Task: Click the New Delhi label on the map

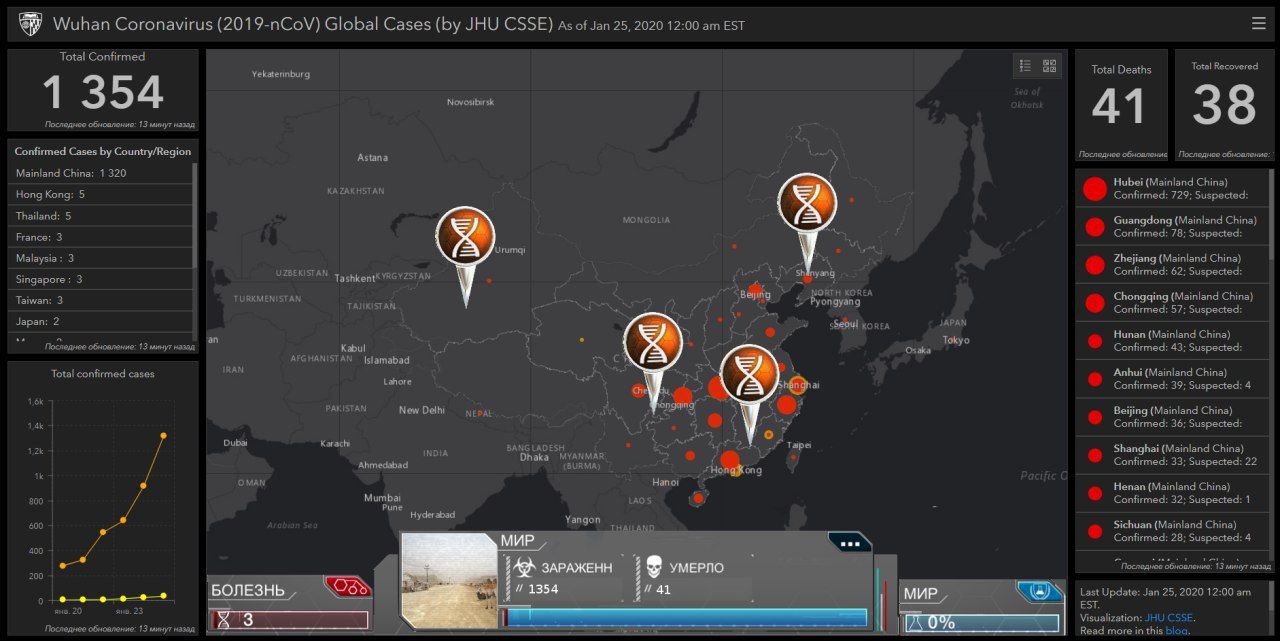Action: [421, 410]
